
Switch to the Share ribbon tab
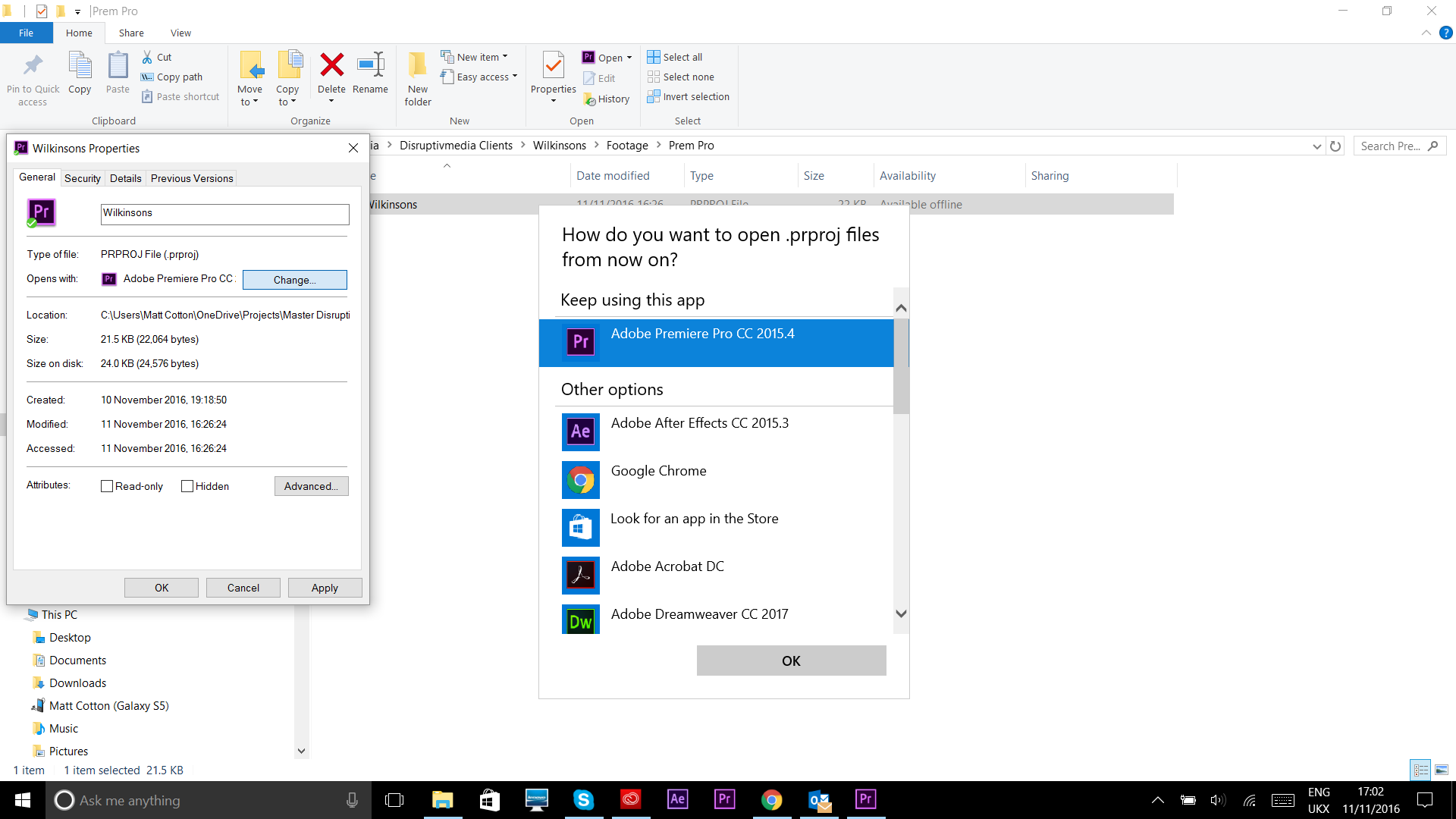131,33
